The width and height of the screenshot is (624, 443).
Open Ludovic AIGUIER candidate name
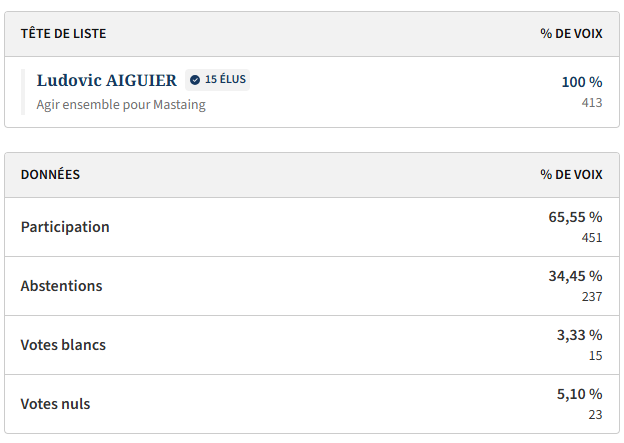pyautogui.click(x=107, y=80)
